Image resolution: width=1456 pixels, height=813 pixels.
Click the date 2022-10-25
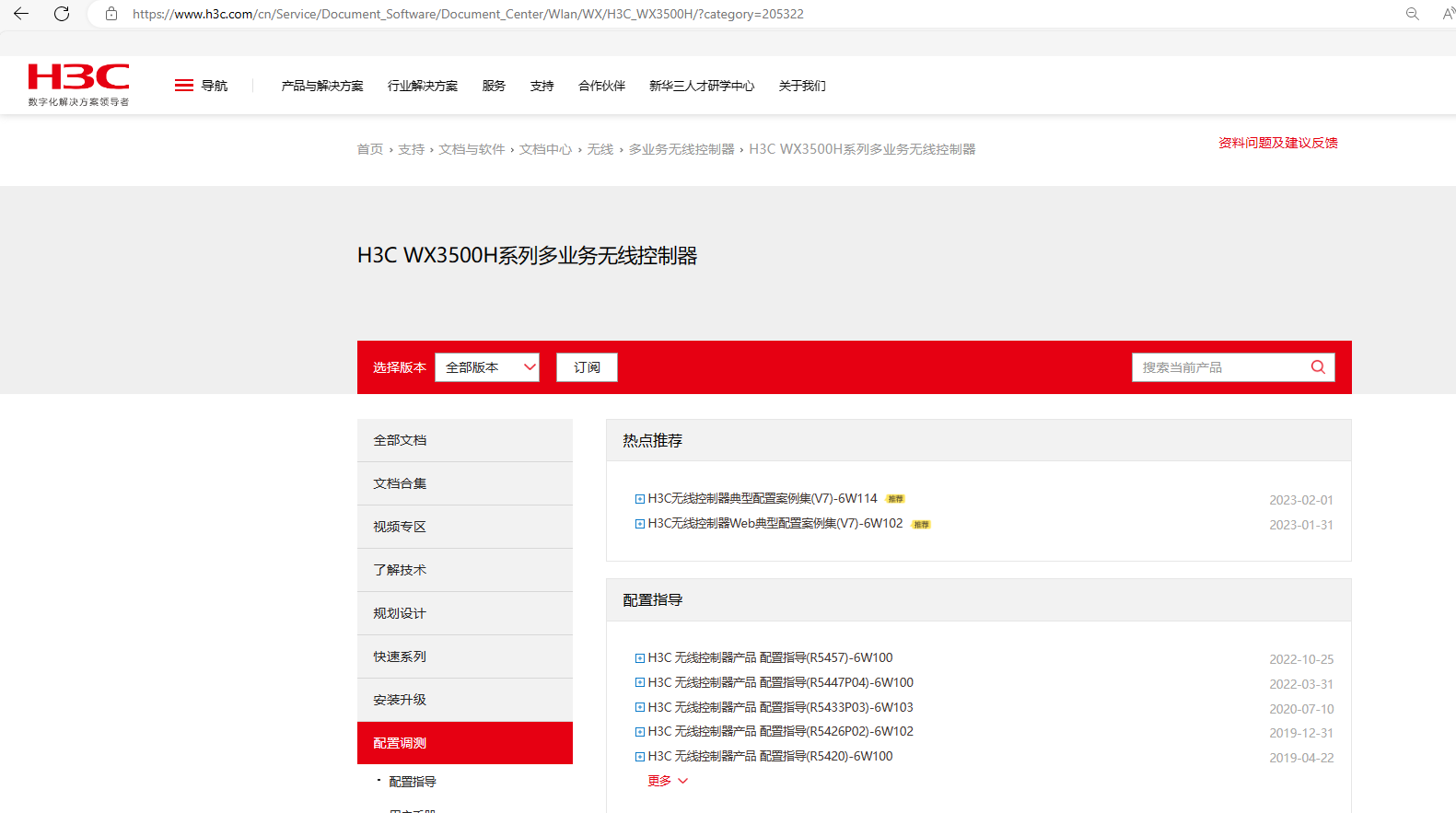pyautogui.click(x=1301, y=659)
